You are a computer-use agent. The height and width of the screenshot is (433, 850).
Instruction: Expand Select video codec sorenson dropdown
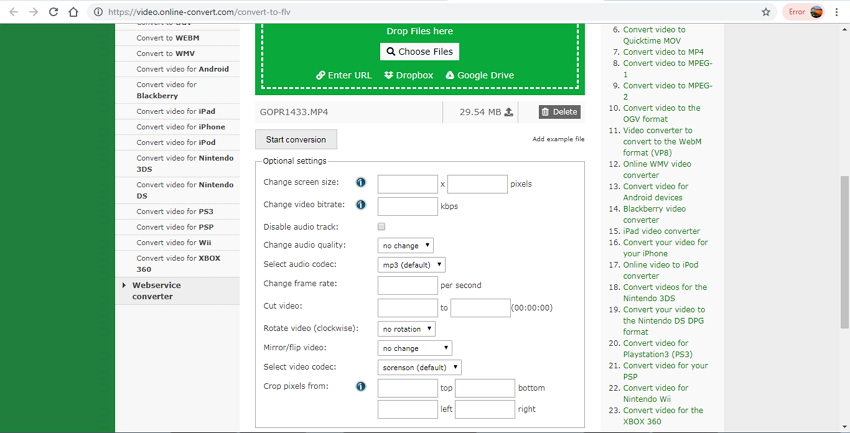pyautogui.click(x=419, y=367)
